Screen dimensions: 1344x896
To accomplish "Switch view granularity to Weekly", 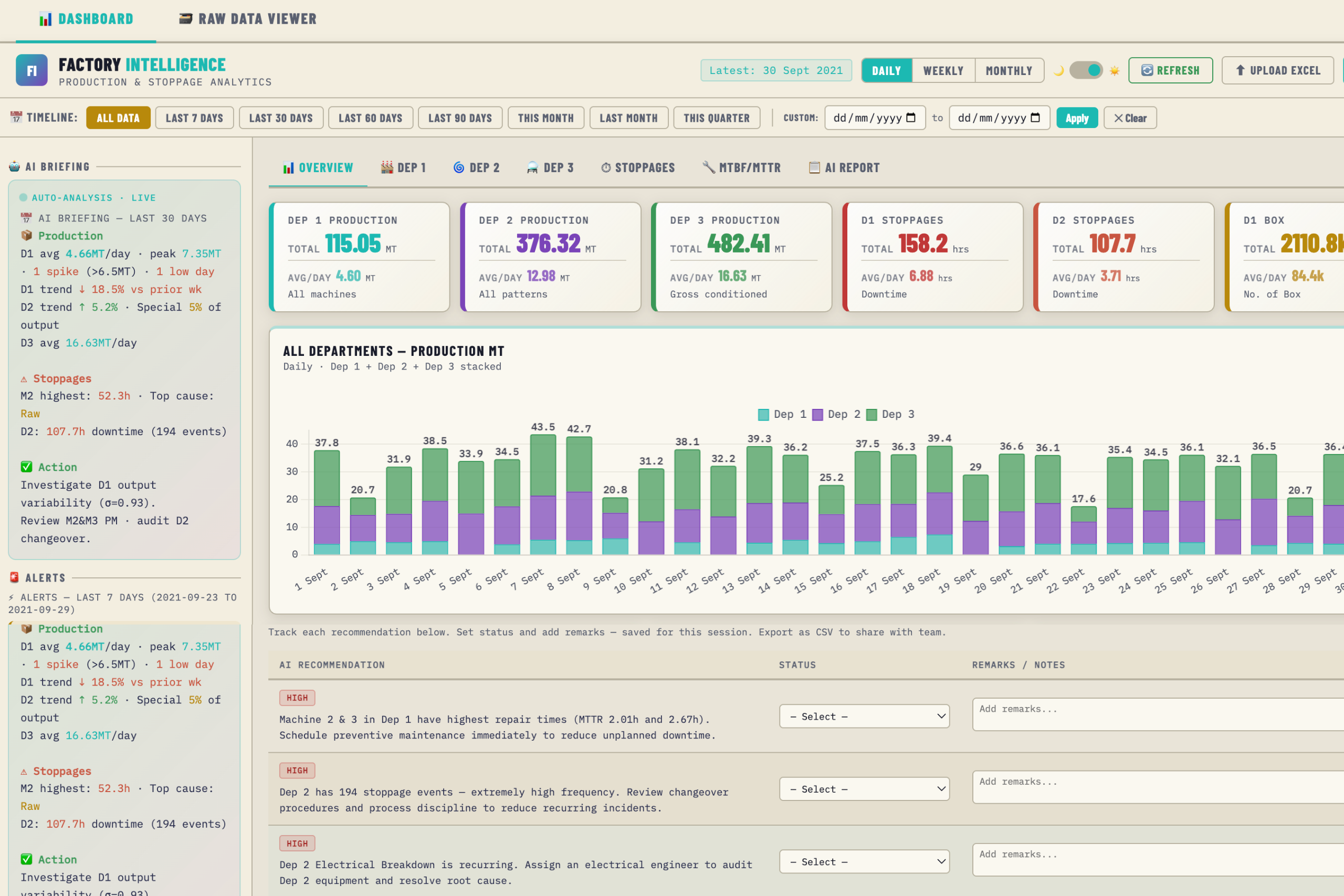I will [943, 70].
